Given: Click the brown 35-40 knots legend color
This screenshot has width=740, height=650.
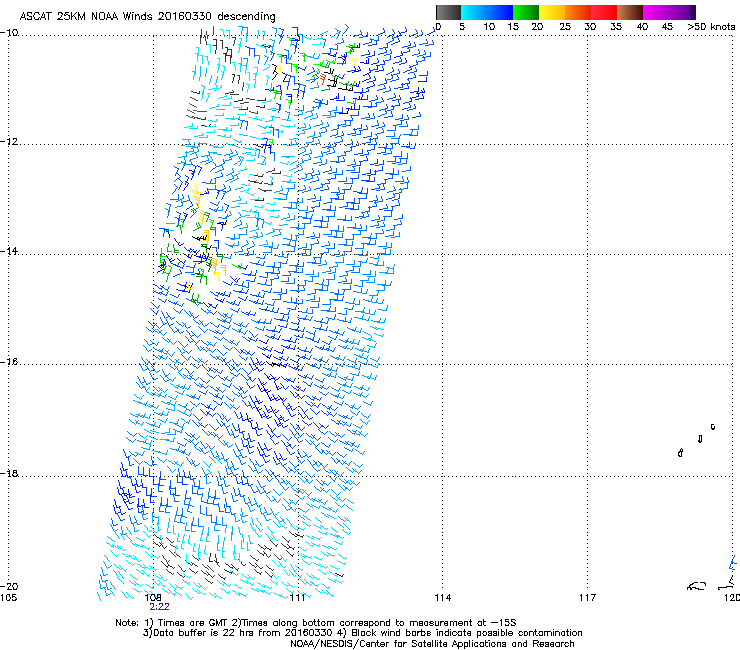Looking at the screenshot, I should [630, 12].
